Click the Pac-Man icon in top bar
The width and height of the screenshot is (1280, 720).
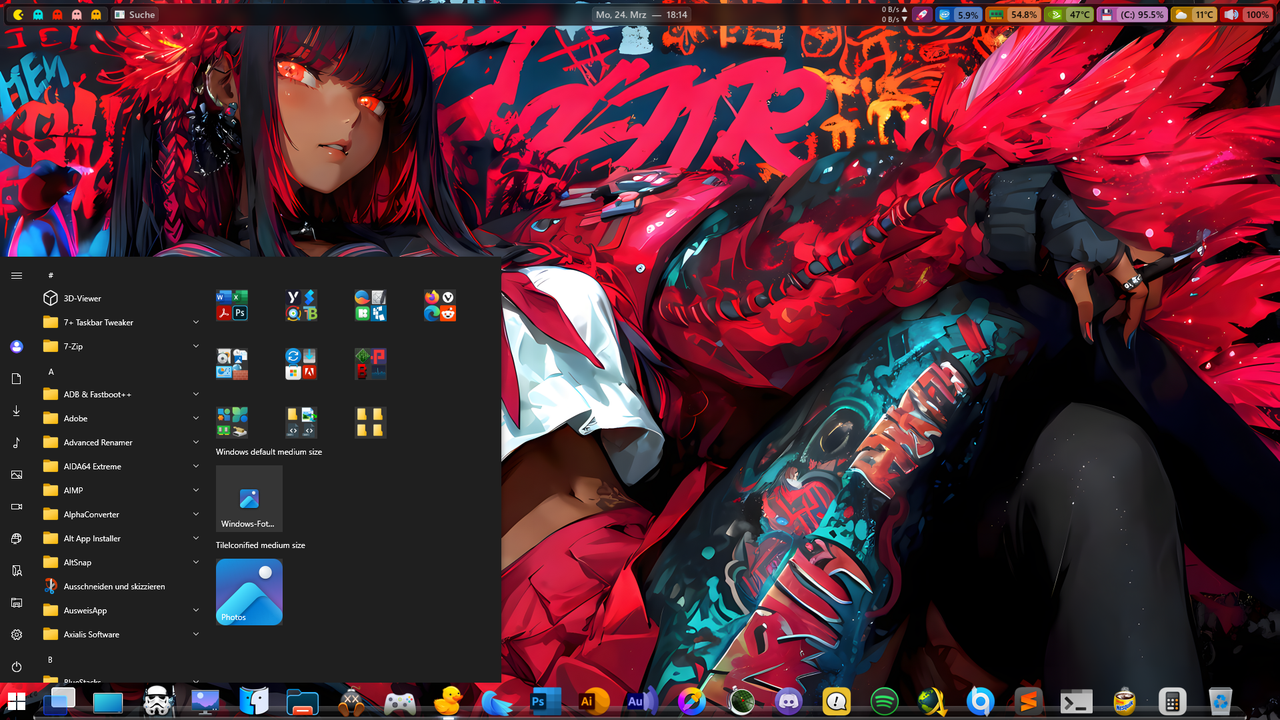[19, 15]
